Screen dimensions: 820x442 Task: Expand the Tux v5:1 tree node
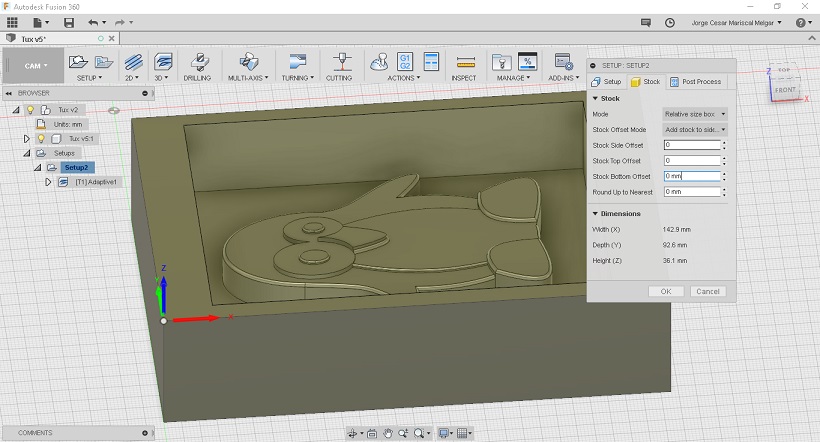coord(27,139)
